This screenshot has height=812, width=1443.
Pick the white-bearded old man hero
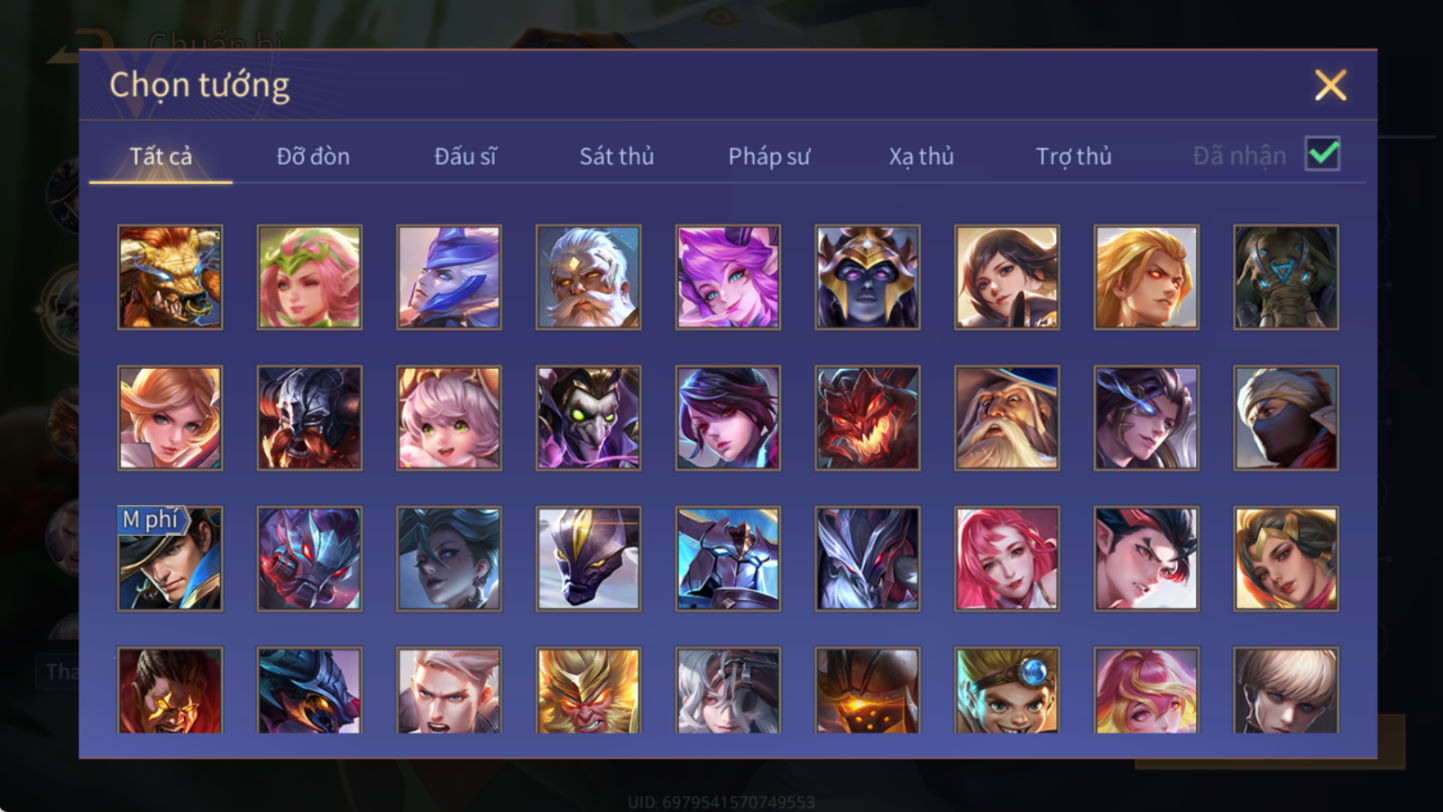pos(588,277)
